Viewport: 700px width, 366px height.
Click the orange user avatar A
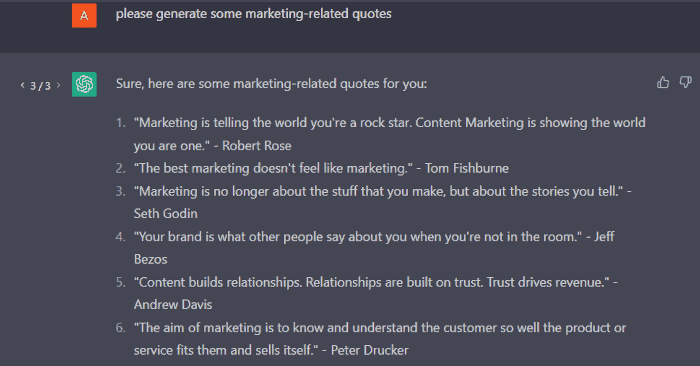point(84,16)
